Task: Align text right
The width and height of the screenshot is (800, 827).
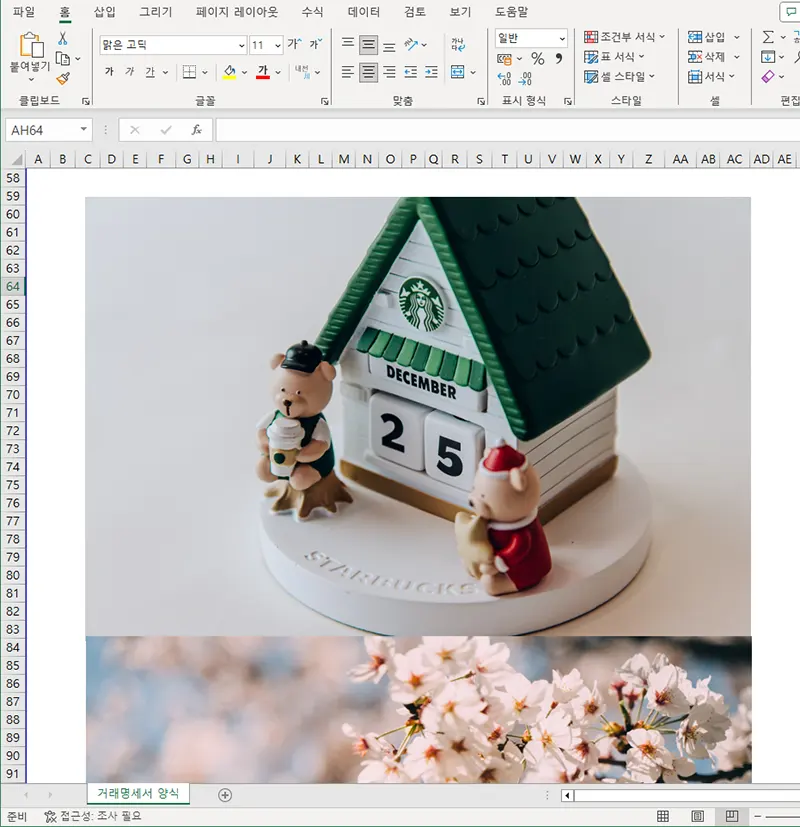Action: [389, 72]
